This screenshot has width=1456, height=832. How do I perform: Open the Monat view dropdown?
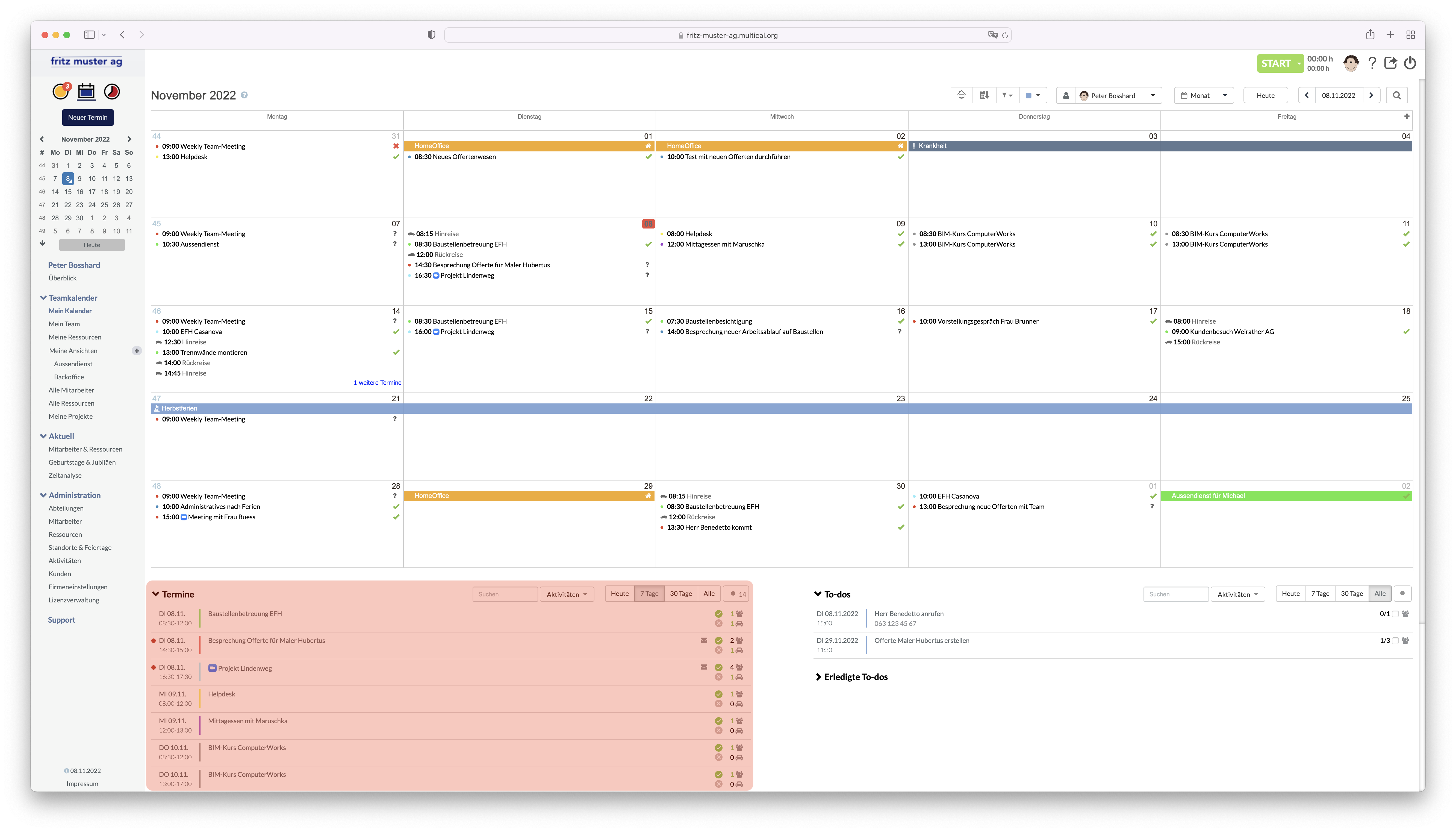pos(1204,95)
